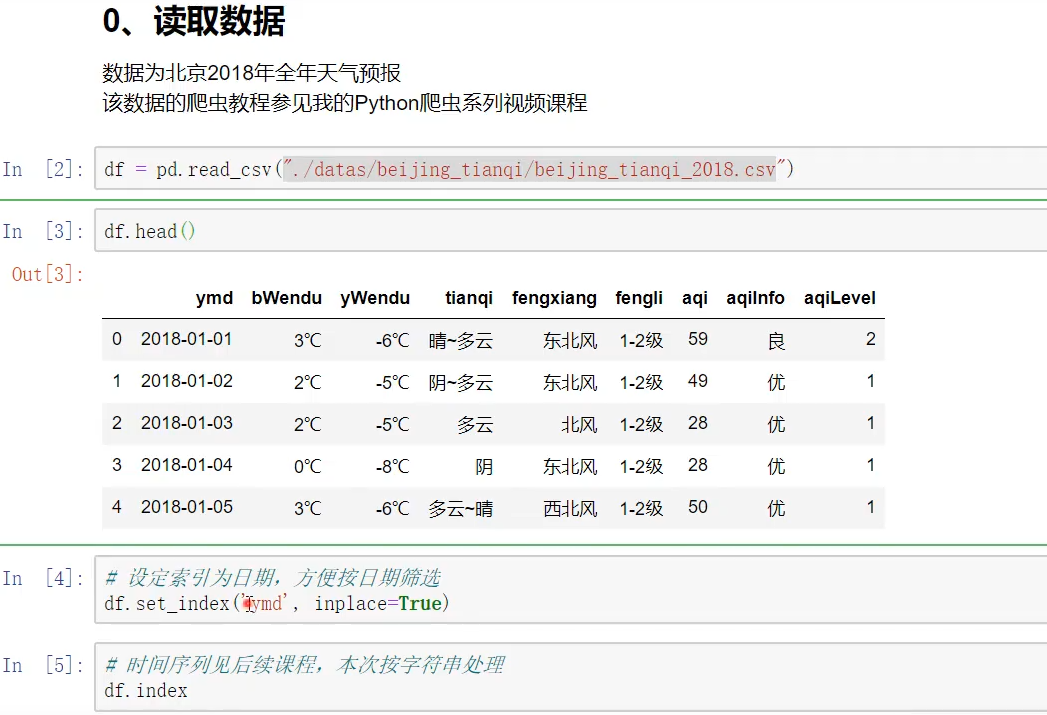Click the comment 时间序列见后续课程，本次按字符串处理
1047x715 pixels.
pyautogui.click(x=304, y=664)
